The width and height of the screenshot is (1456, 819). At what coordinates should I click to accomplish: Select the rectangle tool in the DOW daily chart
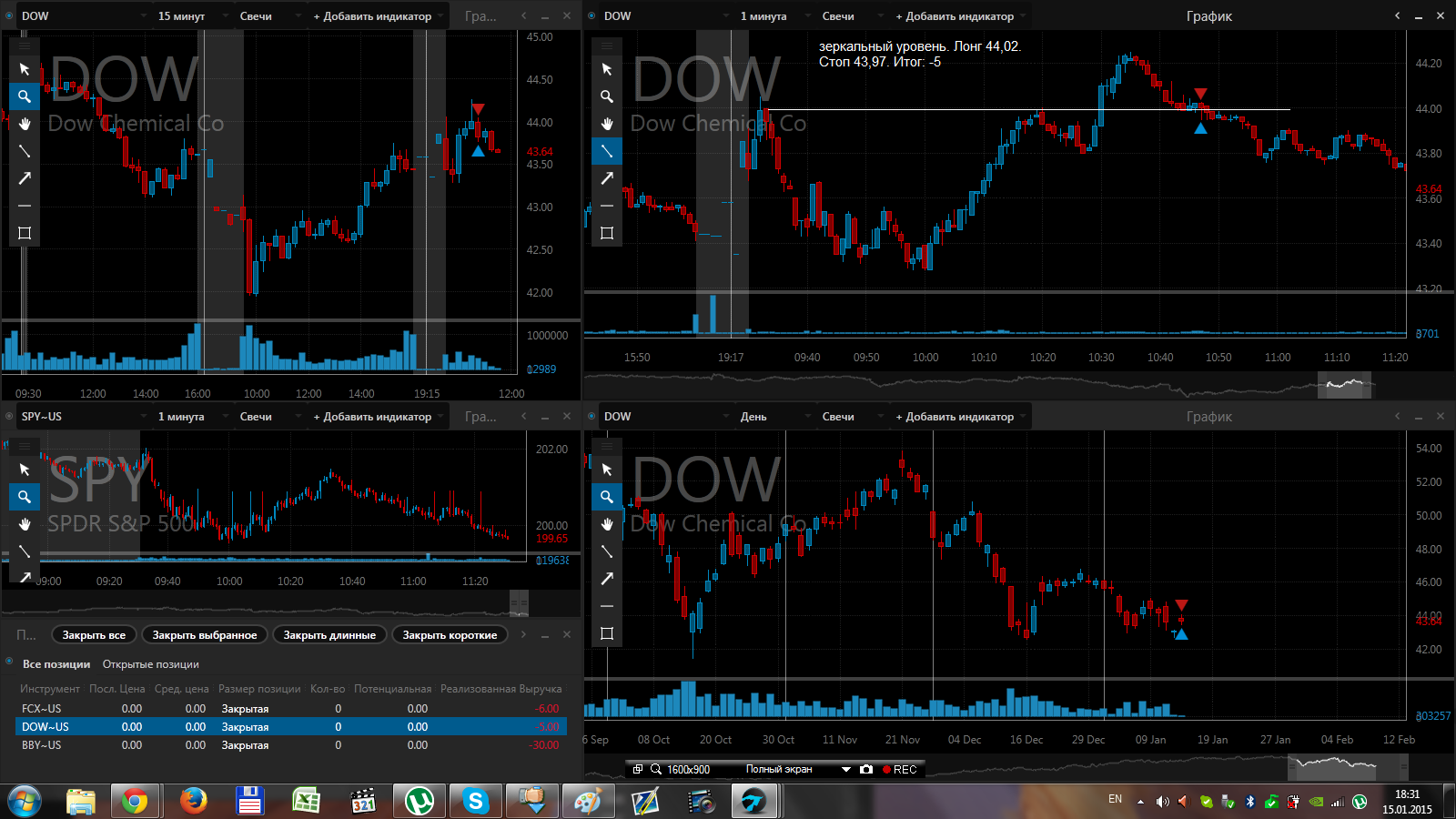click(607, 633)
